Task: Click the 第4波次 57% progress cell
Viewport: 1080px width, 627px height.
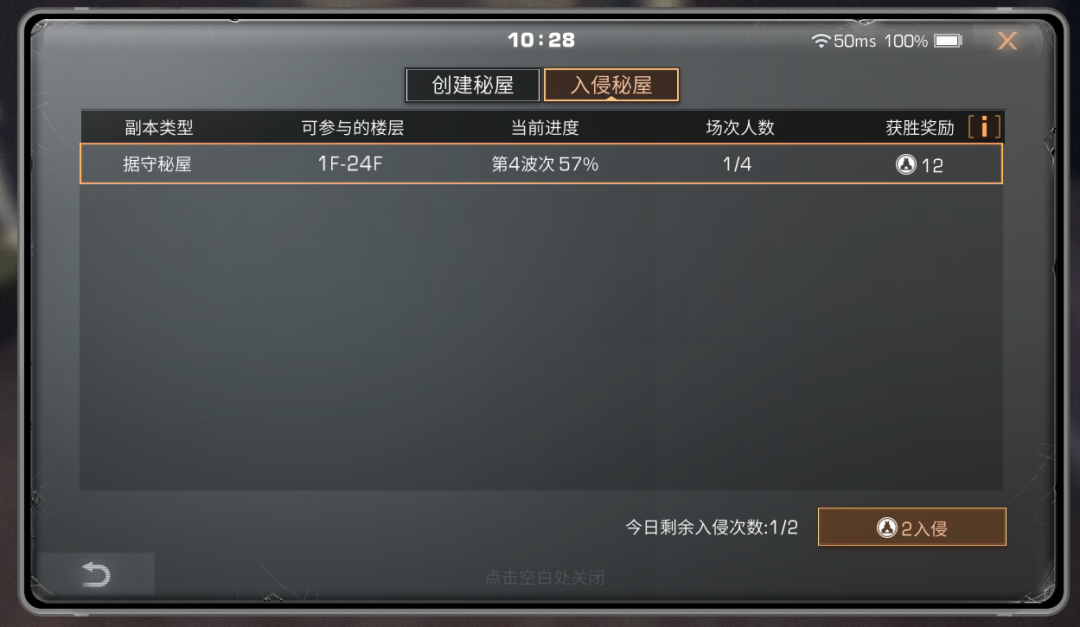Action: coord(545,164)
